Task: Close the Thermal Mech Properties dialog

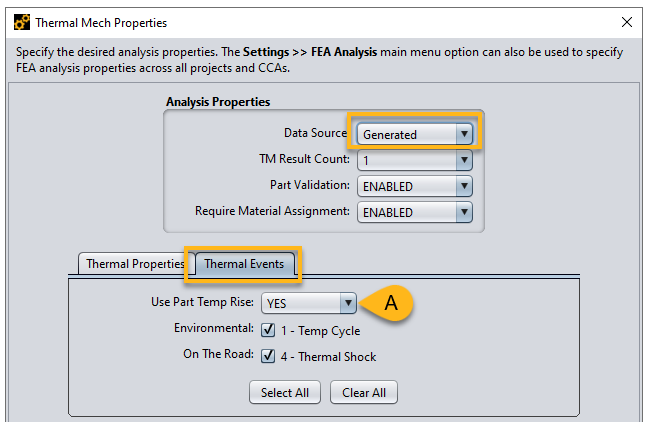Action: (627, 22)
